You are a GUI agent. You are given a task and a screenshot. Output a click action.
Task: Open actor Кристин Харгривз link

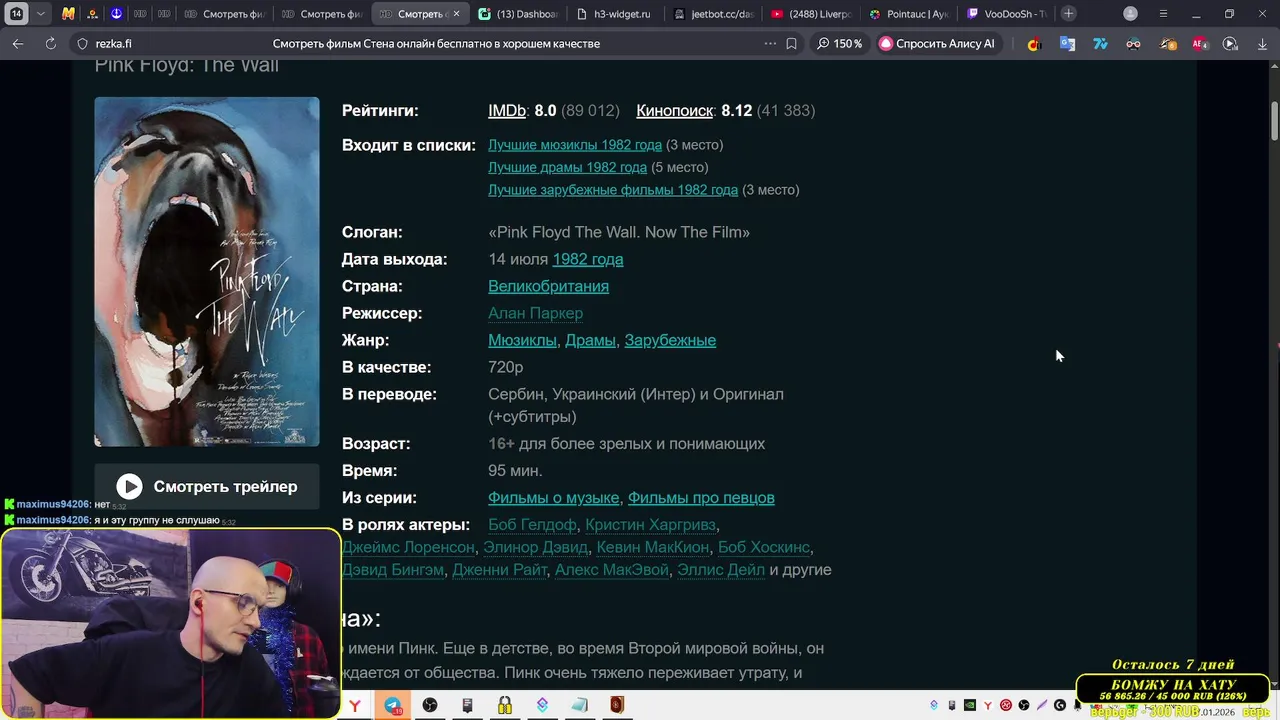650,525
